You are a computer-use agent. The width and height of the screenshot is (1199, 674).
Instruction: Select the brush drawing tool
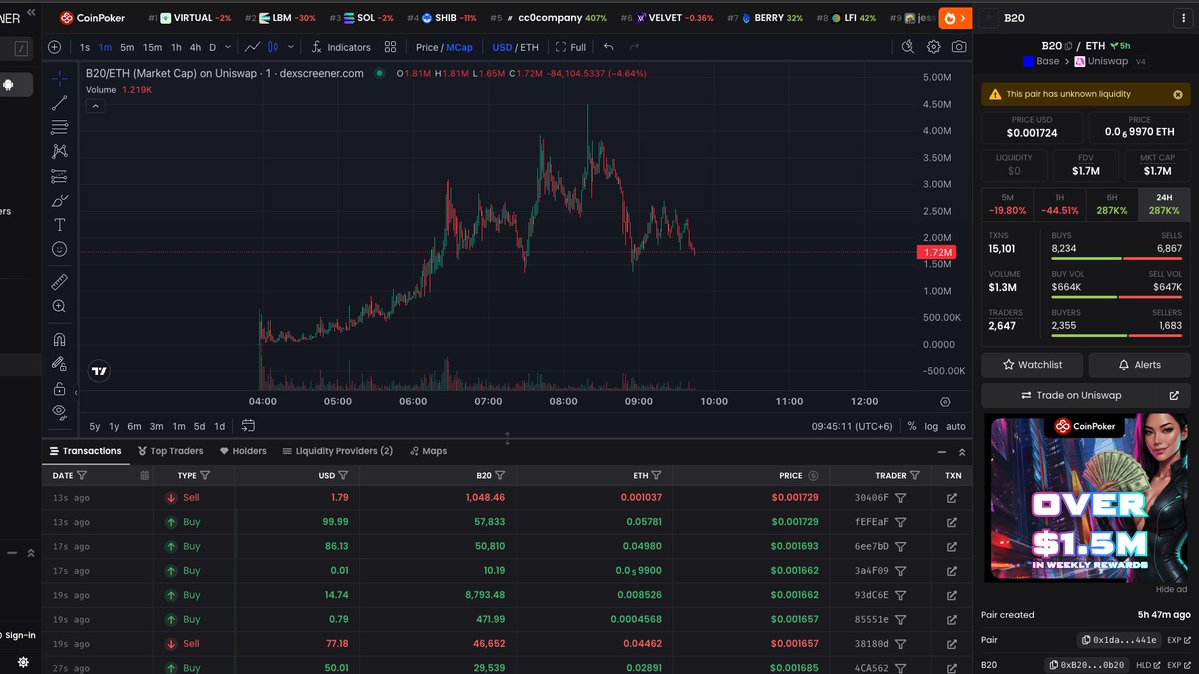pyautogui.click(x=60, y=200)
